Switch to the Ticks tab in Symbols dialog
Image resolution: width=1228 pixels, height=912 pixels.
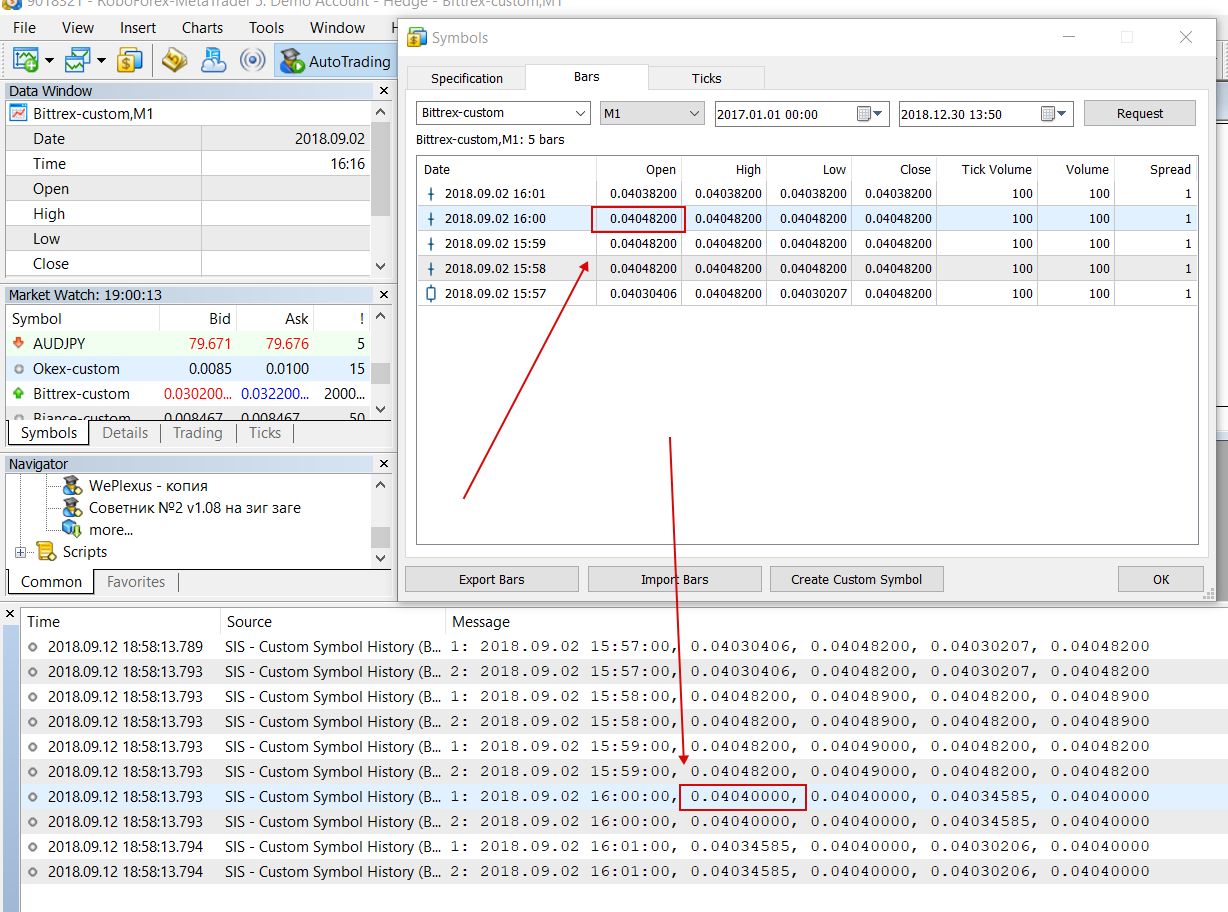[706, 78]
